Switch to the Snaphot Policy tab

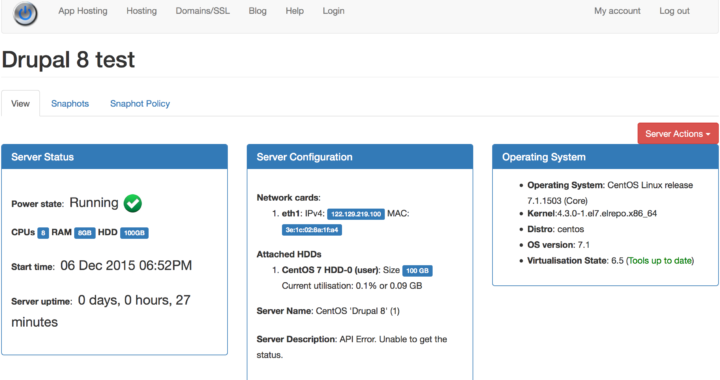[140, 104]
